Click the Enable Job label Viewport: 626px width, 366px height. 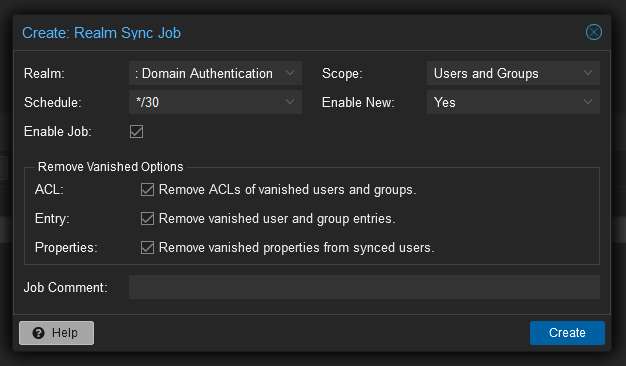(x=58, y=131)
